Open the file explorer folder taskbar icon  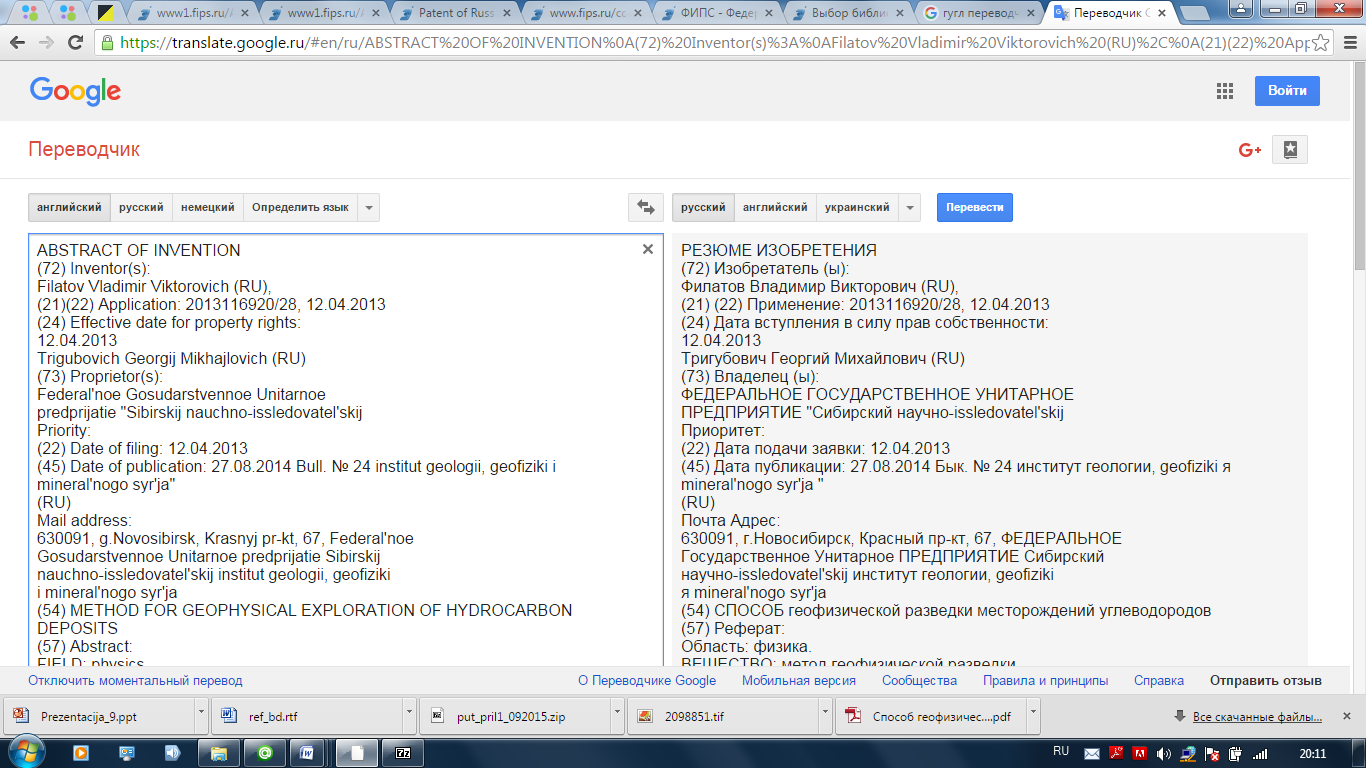(219, 753)
